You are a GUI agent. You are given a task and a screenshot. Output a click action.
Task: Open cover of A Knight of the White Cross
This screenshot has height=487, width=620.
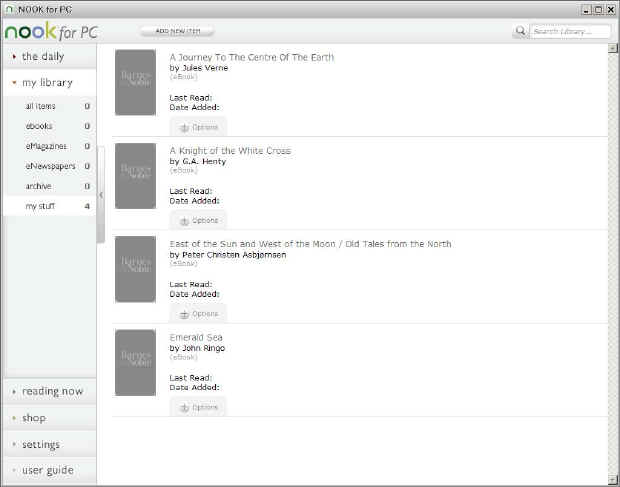pyautogui.click(x=135, y=176)
